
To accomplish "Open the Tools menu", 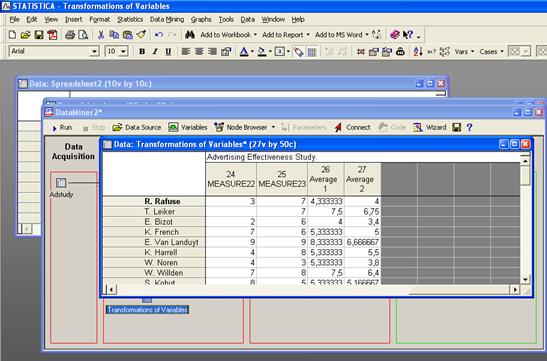I will 226,20.
